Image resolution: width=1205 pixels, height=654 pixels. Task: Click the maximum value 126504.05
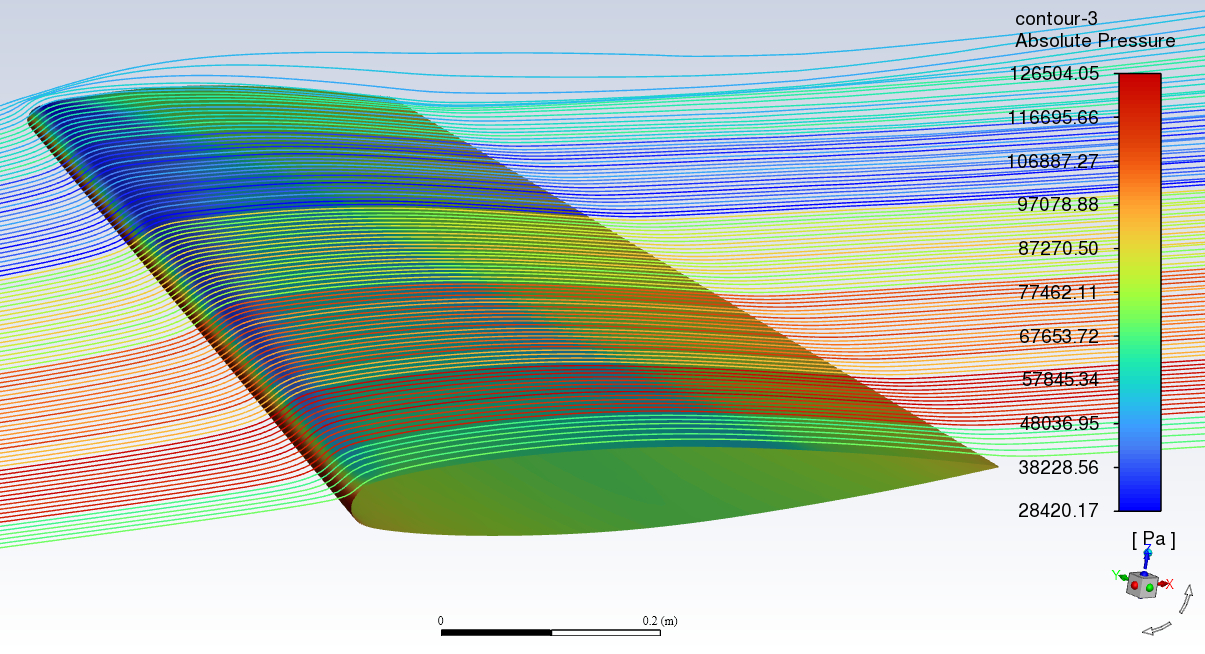pyautogui.click(x=1053, y=74)
